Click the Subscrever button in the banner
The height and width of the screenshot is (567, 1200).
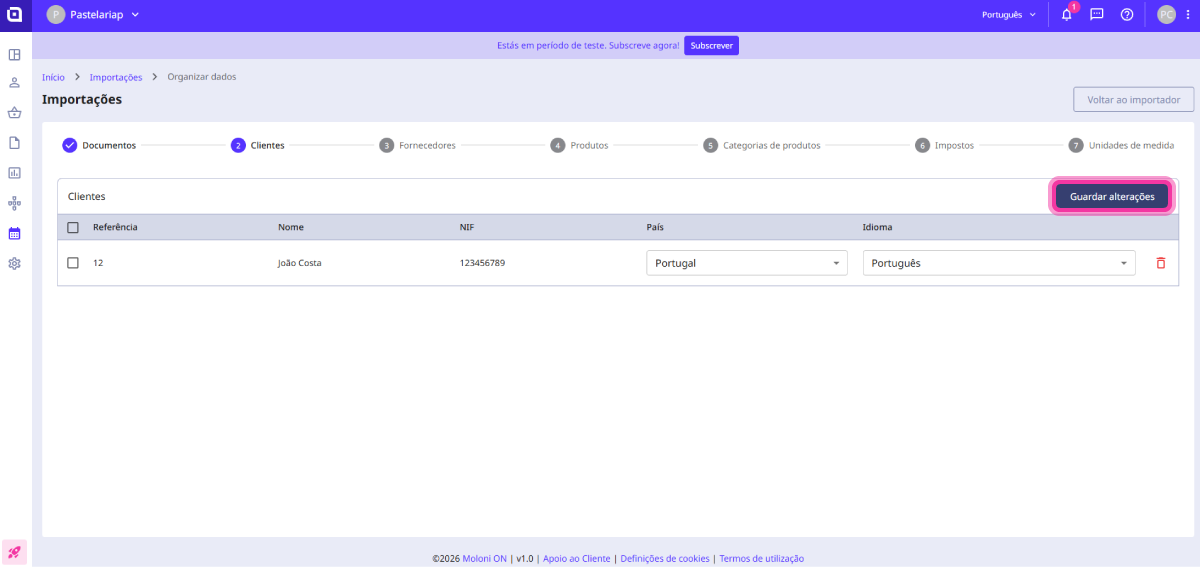coord(711,46)
